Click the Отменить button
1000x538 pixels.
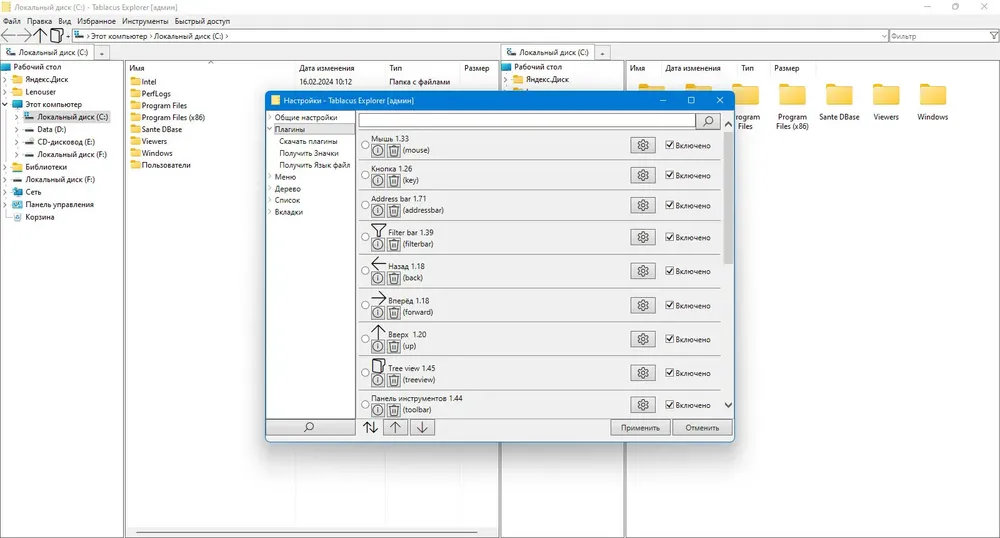point(702,428)
